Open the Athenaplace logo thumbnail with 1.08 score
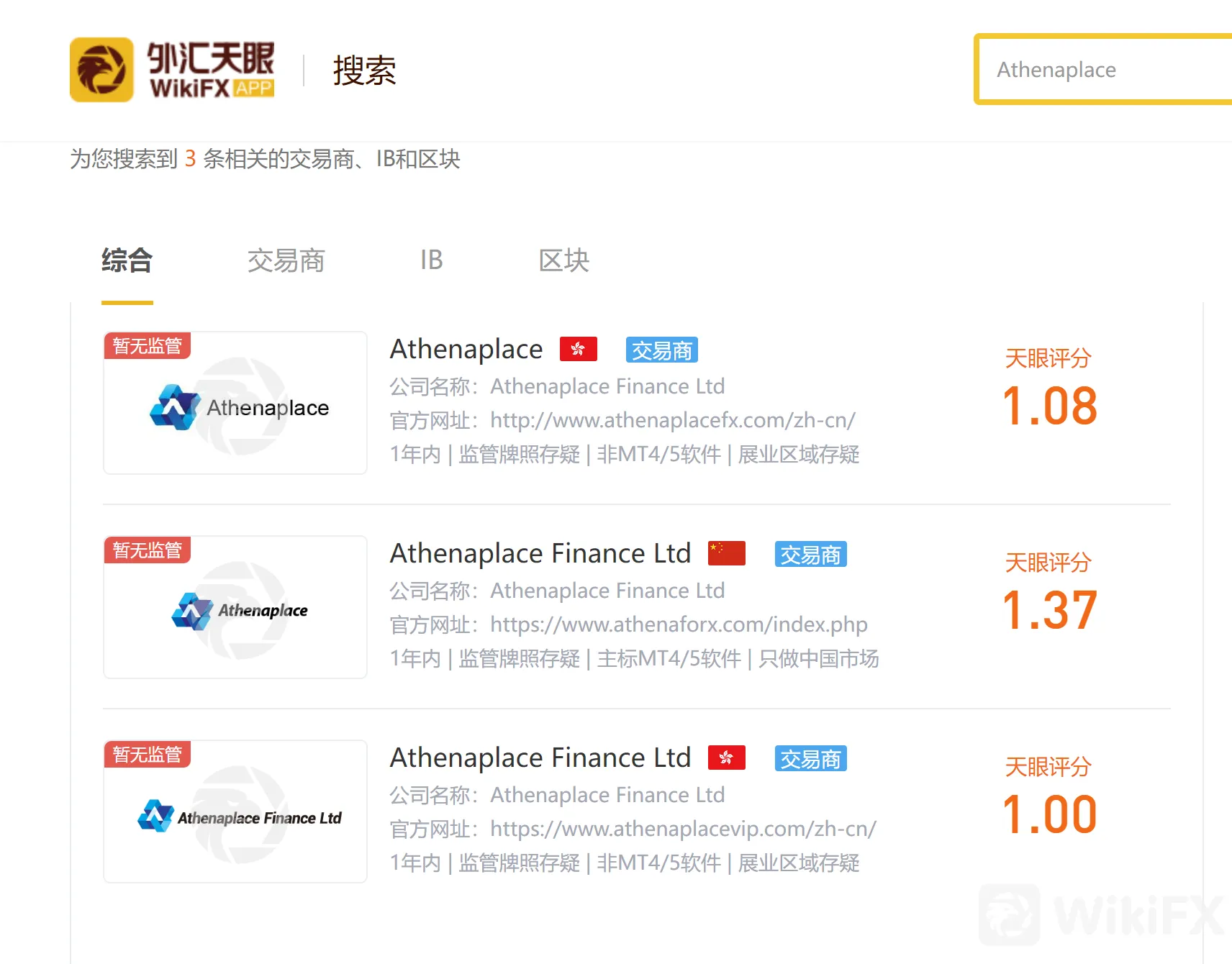This screenshot has height=964, width=1232. (235, 403)
